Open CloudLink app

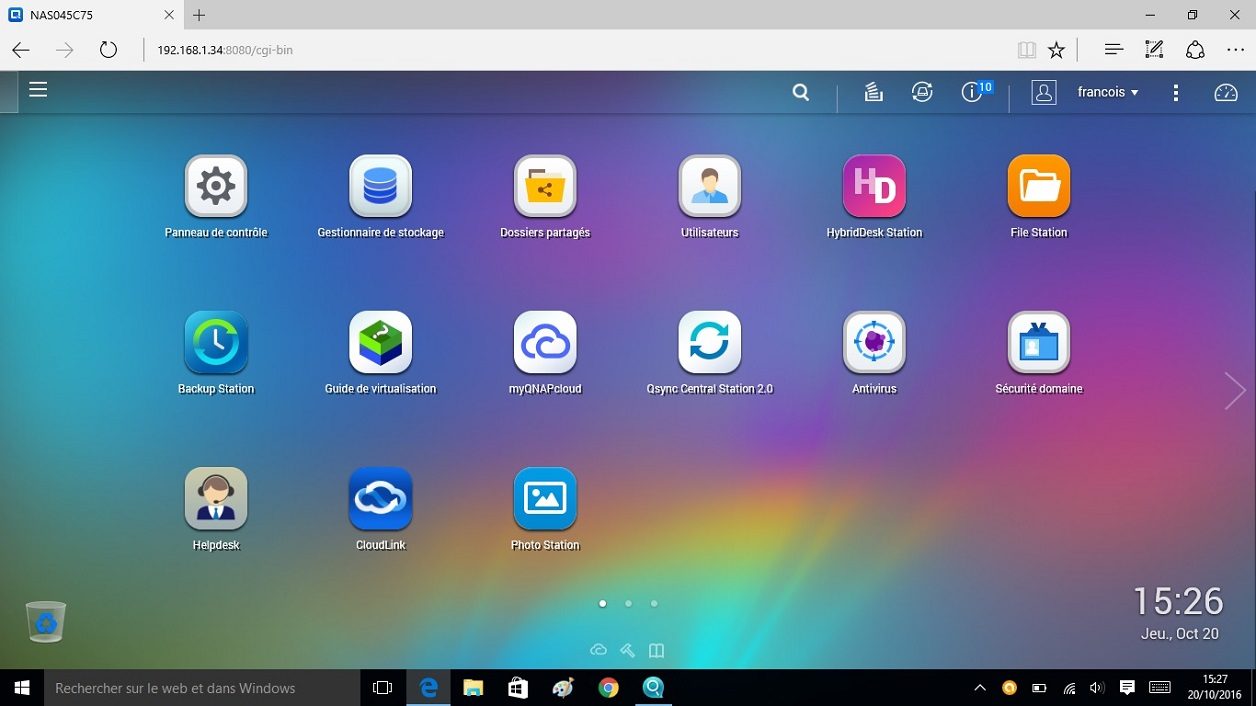pyautogui.click(x=380, y=498)
